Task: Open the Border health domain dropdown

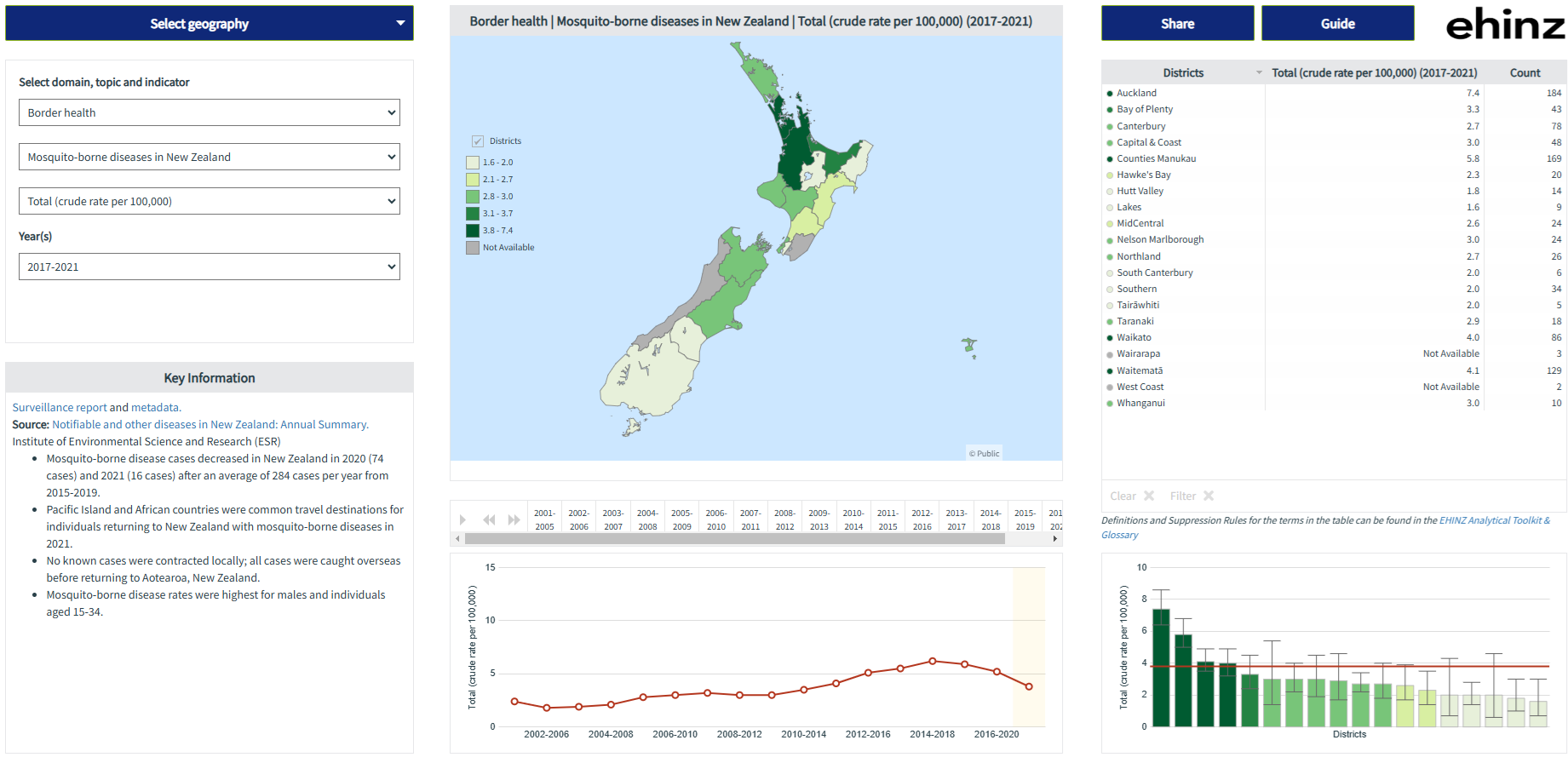Action: pyautogui.click(x=210, y=112)
